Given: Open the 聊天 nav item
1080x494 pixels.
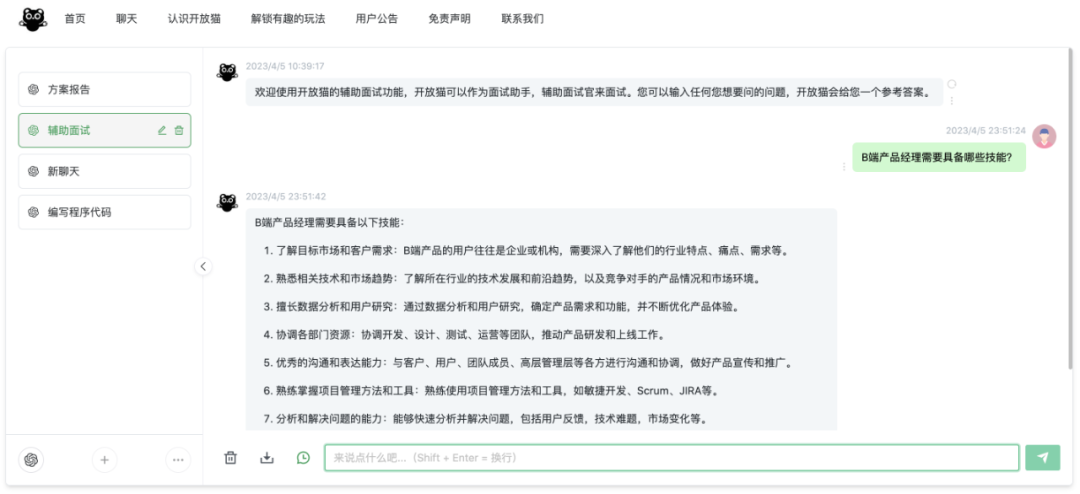Looking at the screenshot, I should coord(127,19).
